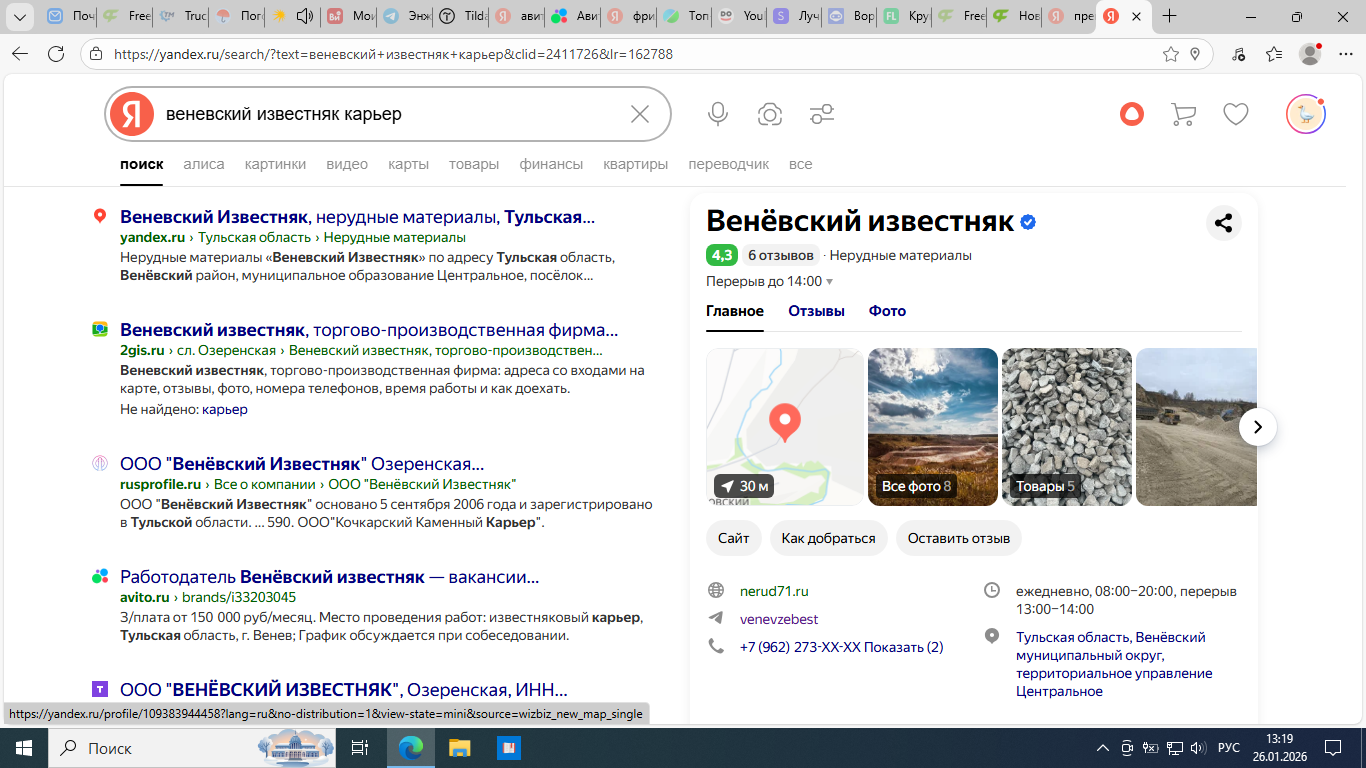Click the browser address bar URL

coord(393,54)
